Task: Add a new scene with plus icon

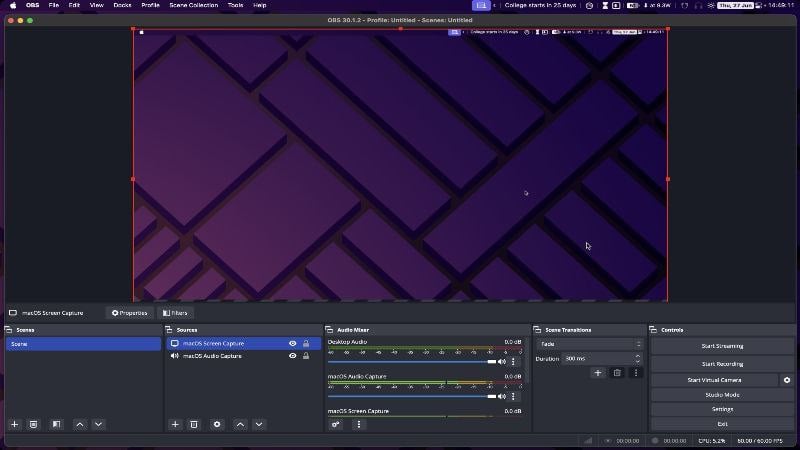Action: (x=15, y=424)
